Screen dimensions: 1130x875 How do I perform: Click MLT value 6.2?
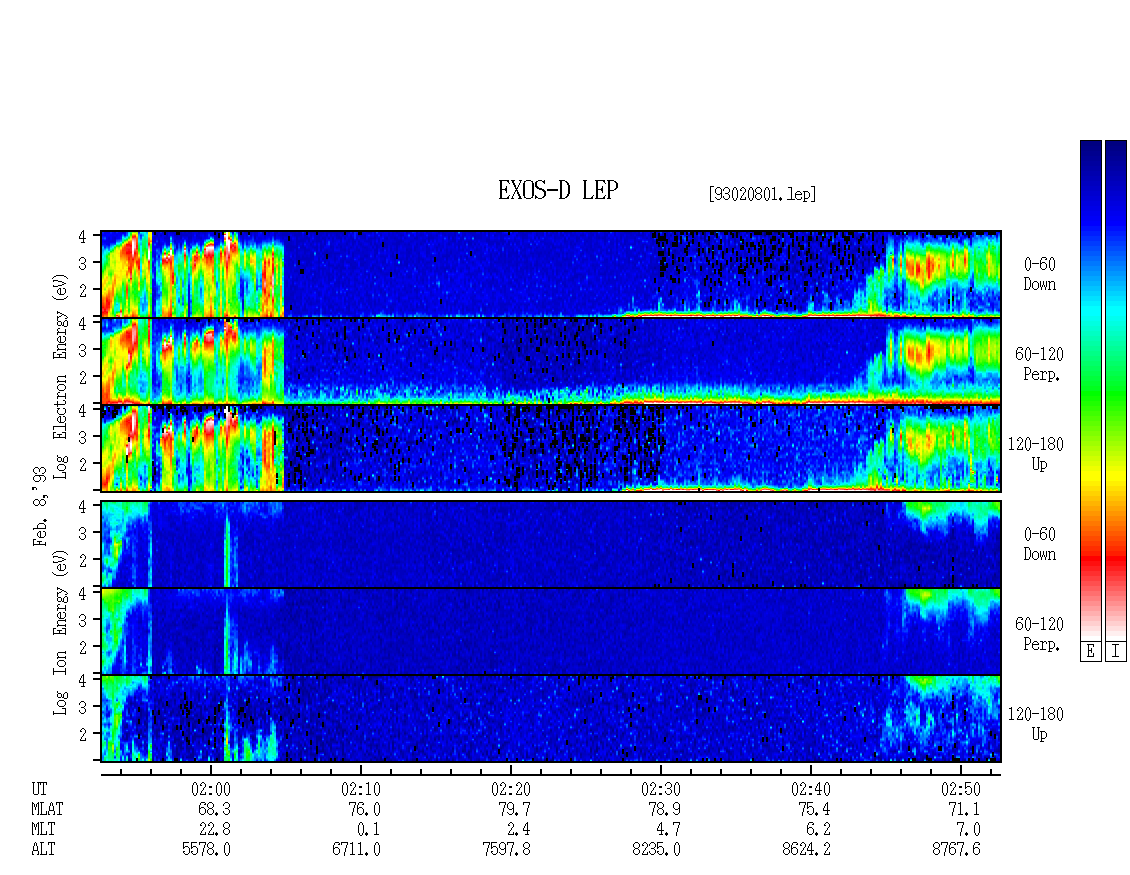(819, 830)
